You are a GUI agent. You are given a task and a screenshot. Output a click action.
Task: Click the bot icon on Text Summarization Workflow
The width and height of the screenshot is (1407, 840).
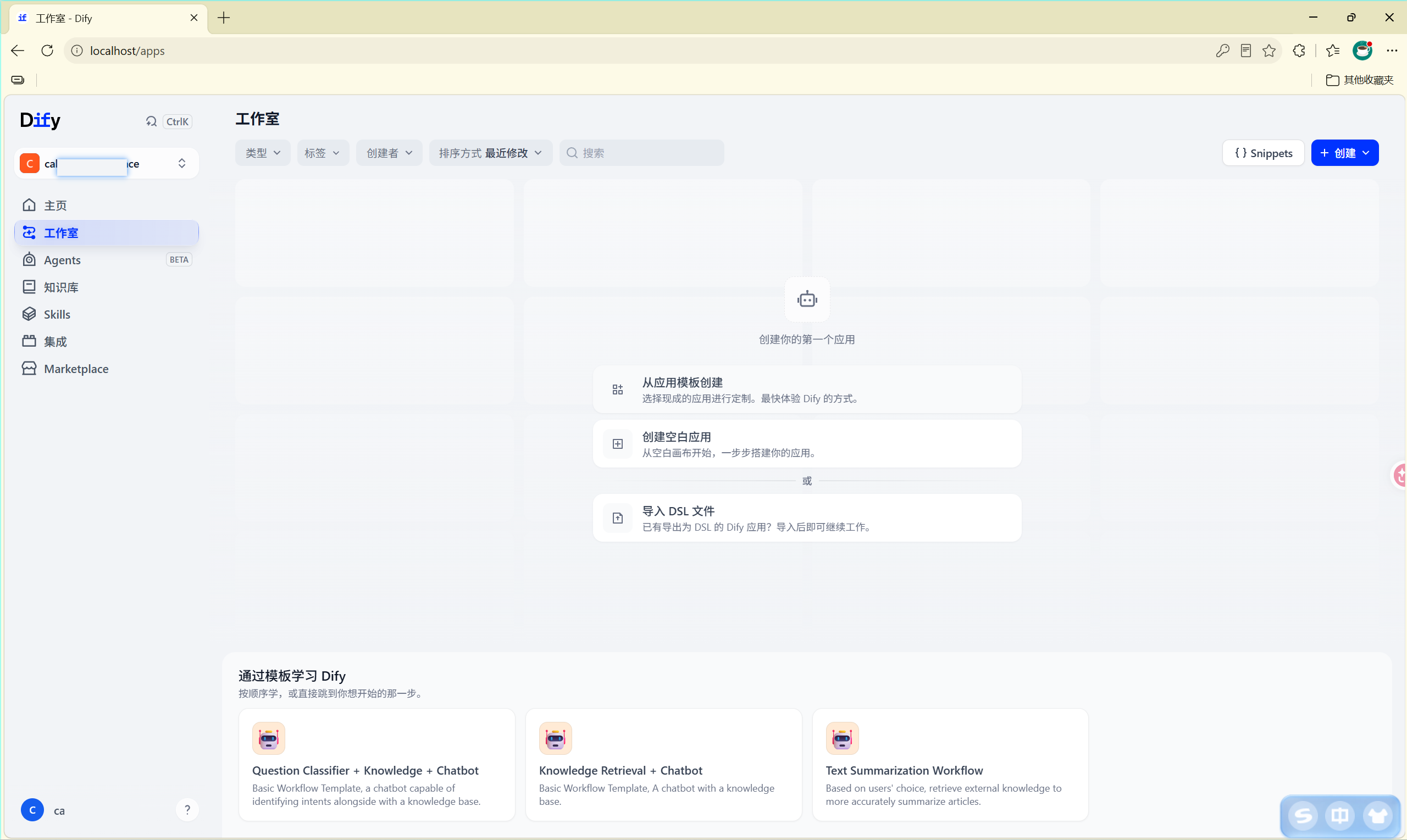(x=842, y=738)
